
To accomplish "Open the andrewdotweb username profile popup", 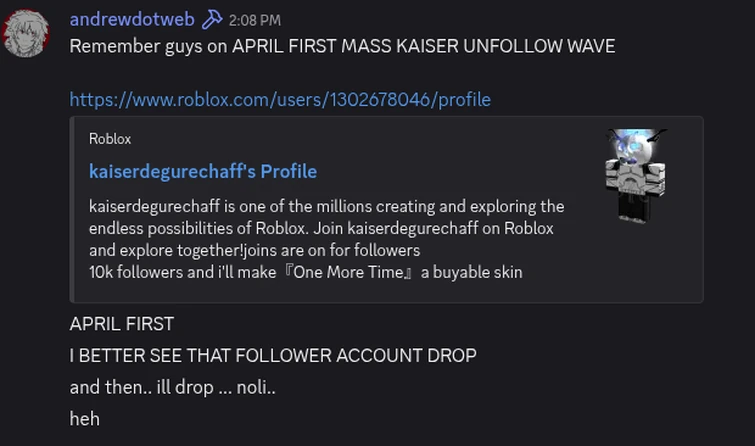I will click(131, 19).
